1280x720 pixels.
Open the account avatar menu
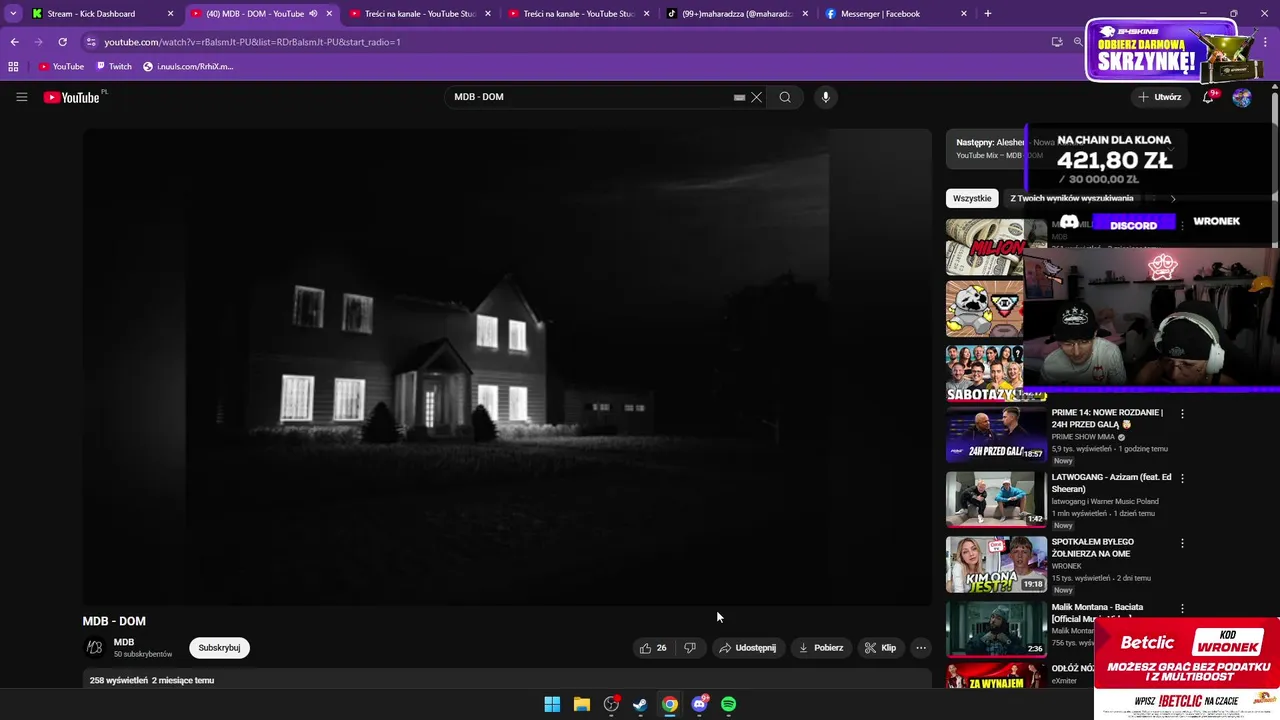pyautogui.click(x=1242, y=97)
